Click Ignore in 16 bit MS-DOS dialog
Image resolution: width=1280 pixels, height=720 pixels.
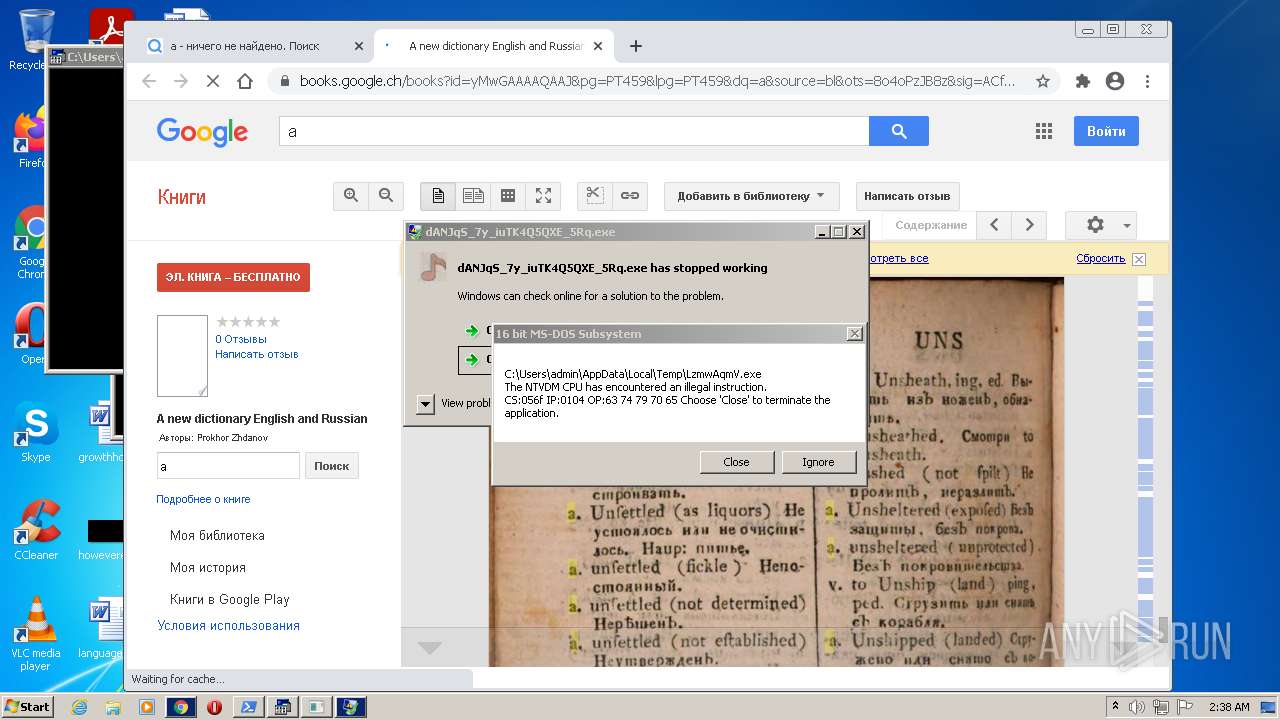pyautogui.click(x=818, y=462)
